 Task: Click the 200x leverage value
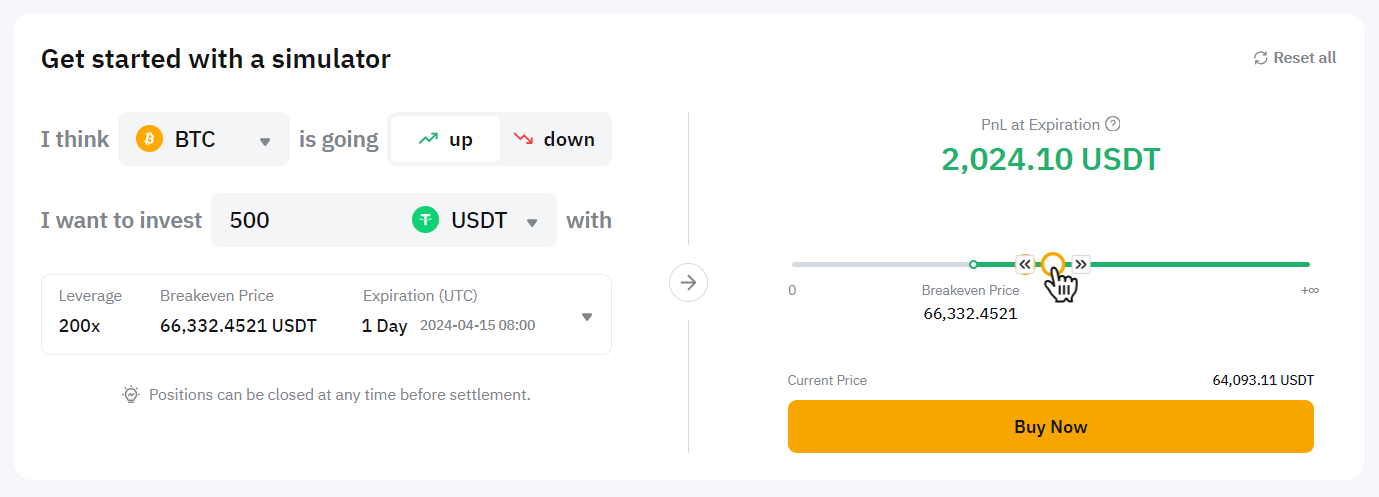coord(79,325)
